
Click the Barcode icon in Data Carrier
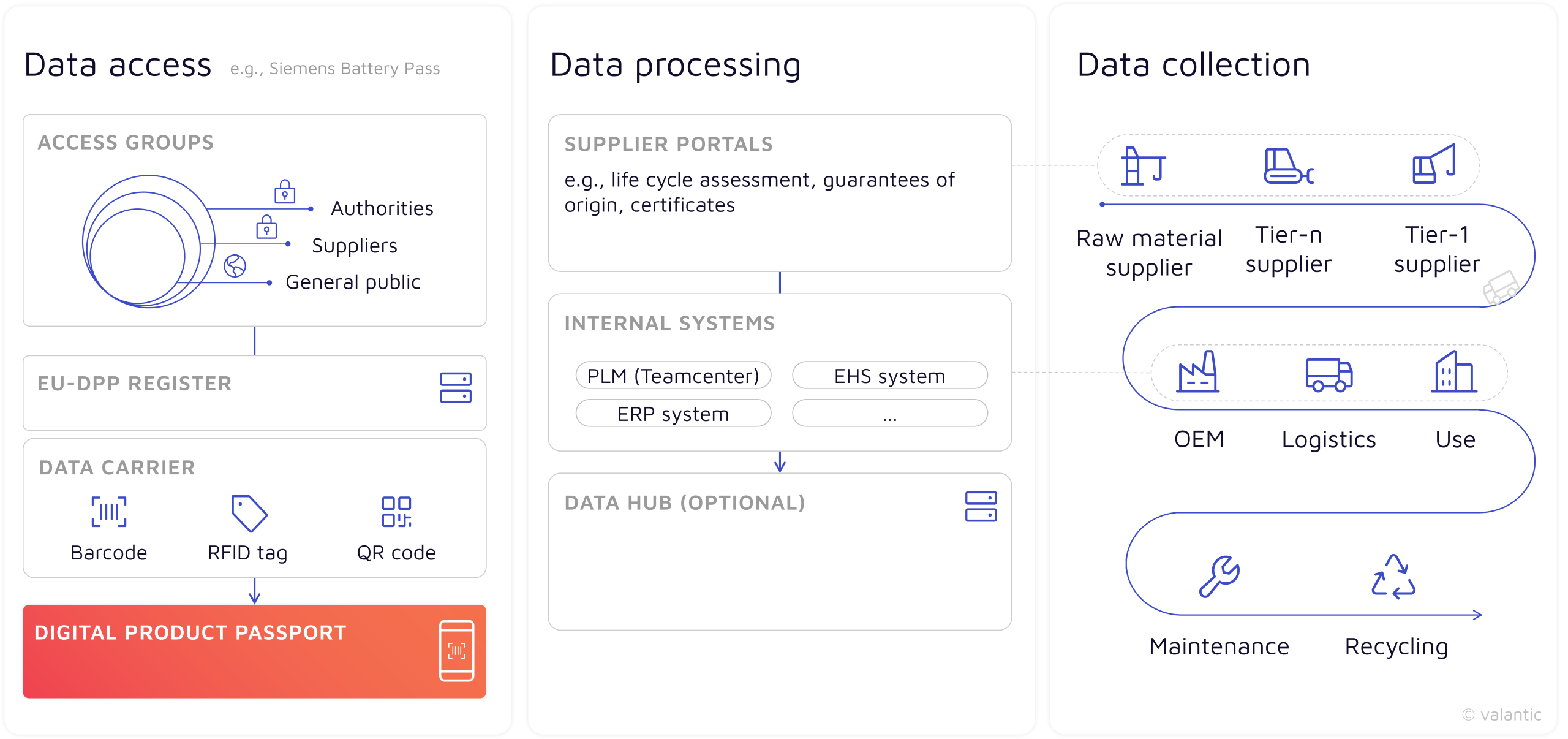tap(109, 512)
